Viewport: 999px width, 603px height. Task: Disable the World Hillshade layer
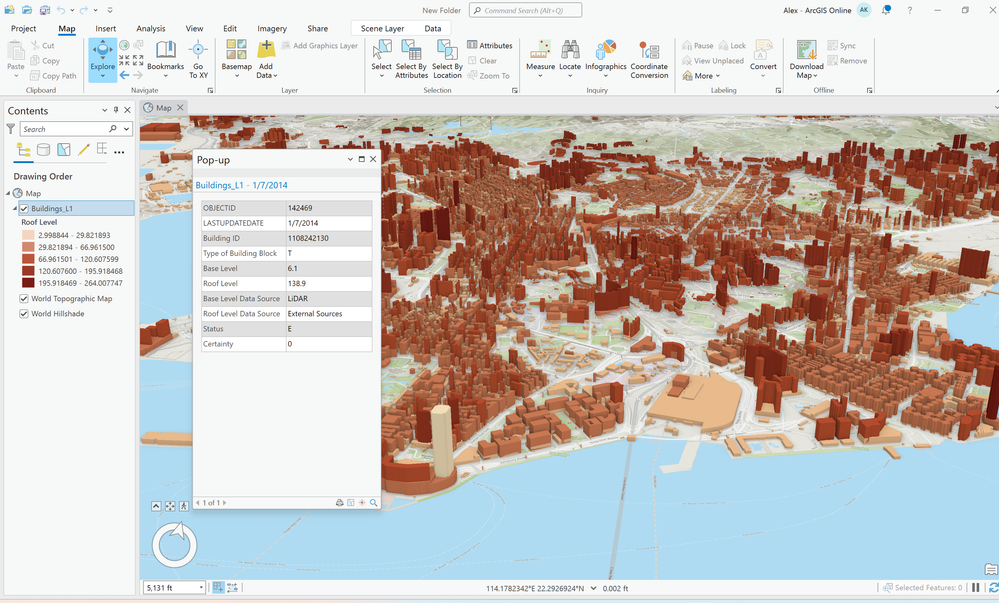(24, 314)
